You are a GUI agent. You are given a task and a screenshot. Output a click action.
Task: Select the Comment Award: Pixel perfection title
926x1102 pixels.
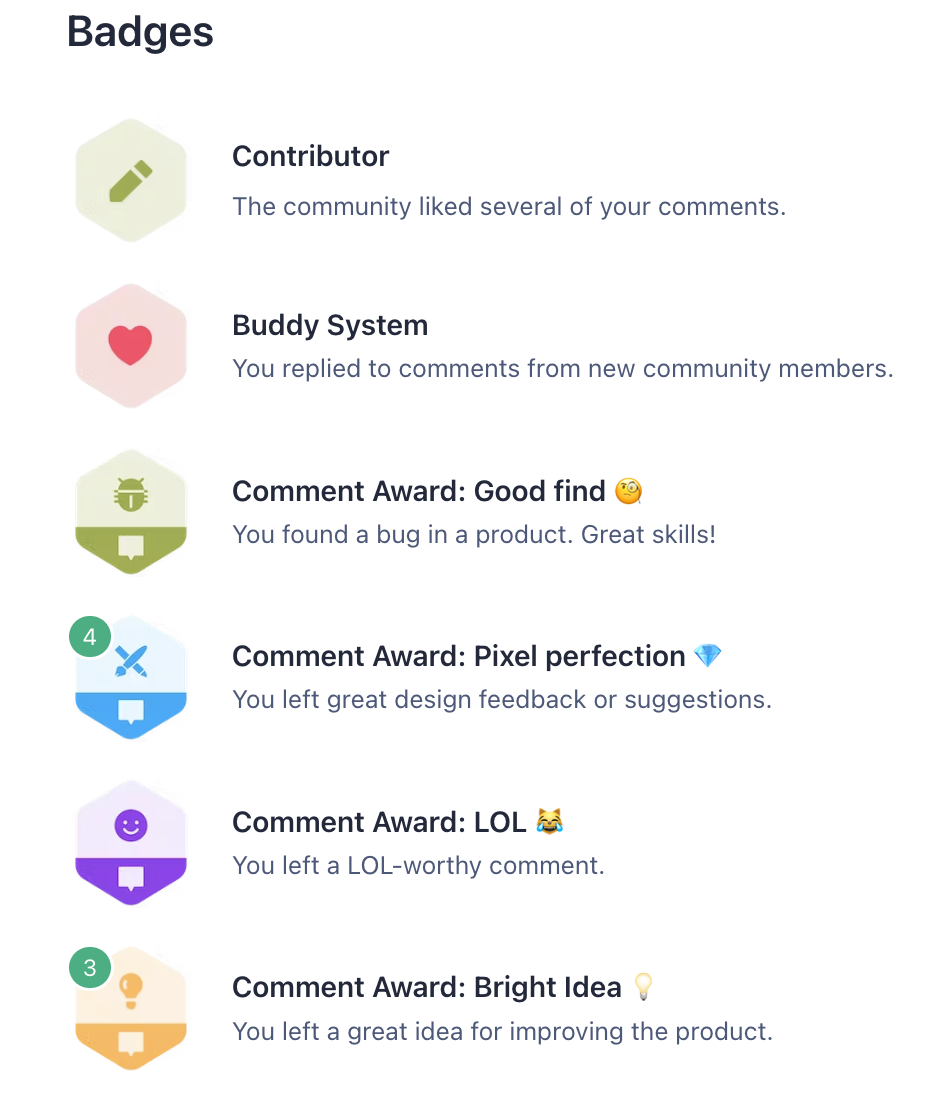tap(459, 656)
